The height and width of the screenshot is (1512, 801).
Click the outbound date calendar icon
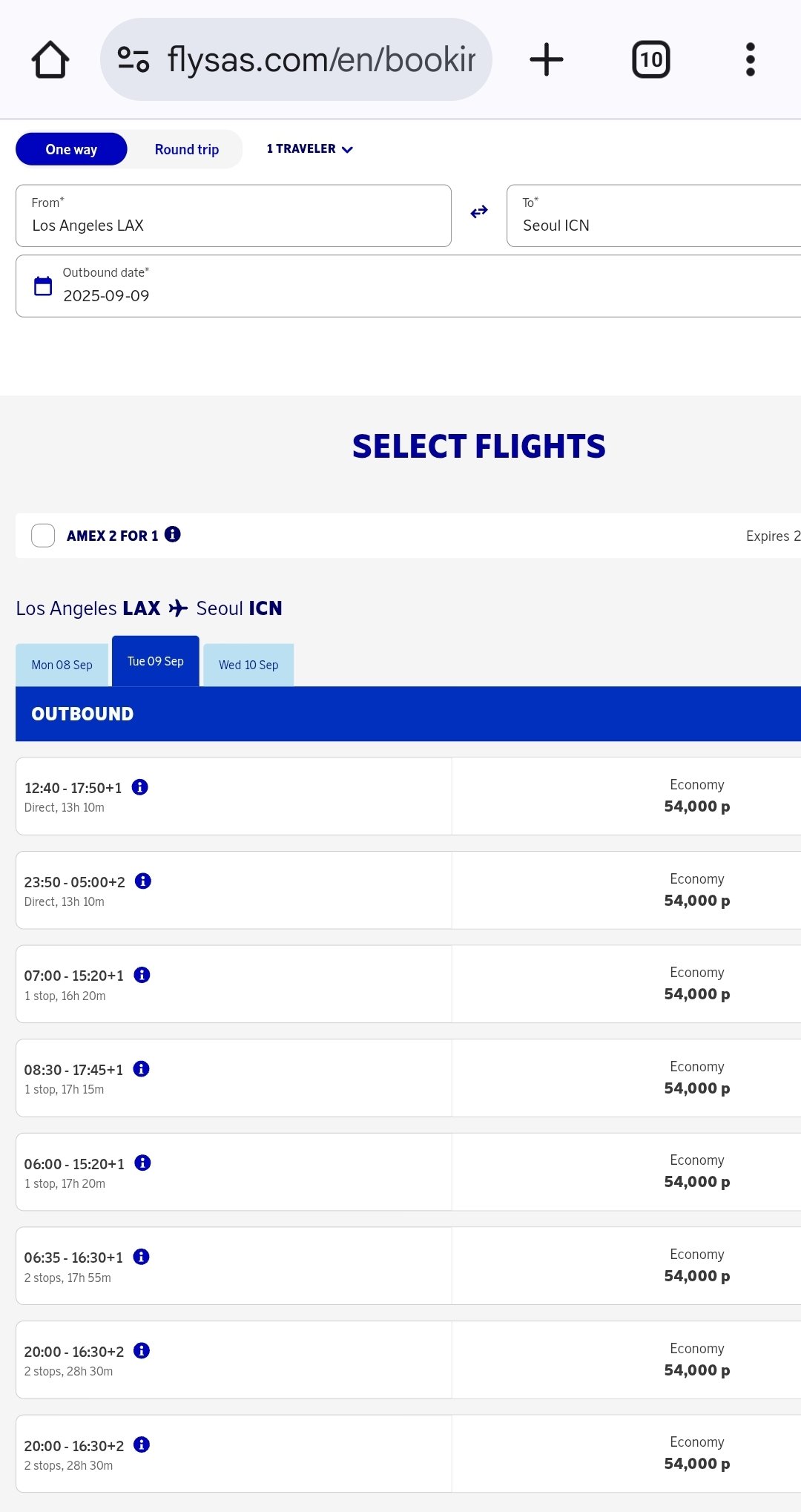click(43, 286)
